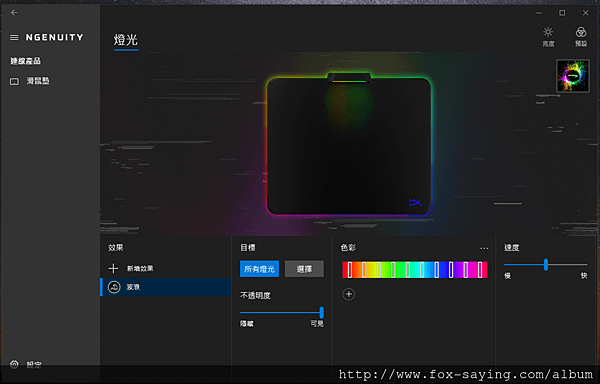The width and height of the screenshot is (600, 384).
Task: Click the 慢 end of speed slider
Action: click(x=508, y=276)
